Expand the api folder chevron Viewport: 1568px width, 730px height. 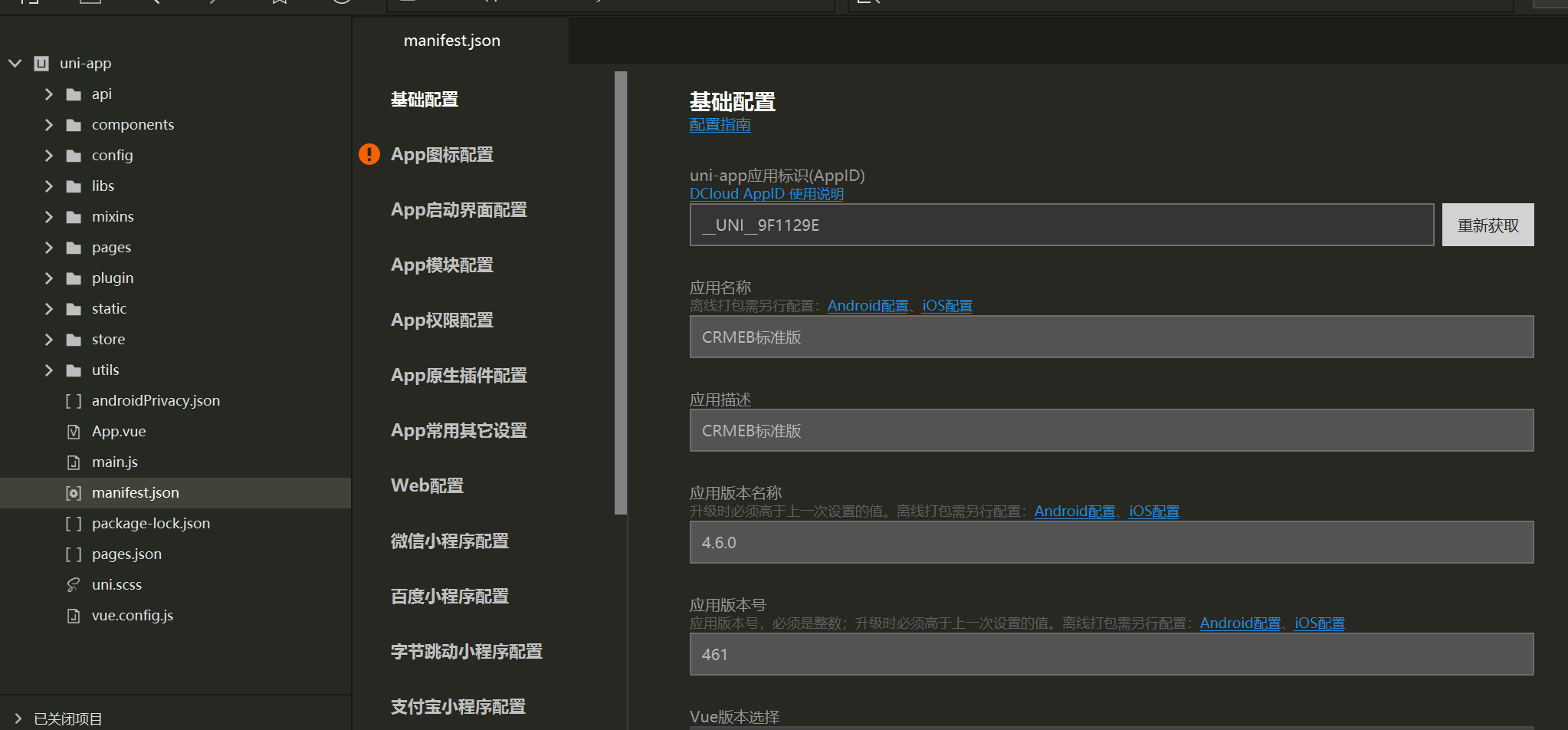click(x=48, y=94)
